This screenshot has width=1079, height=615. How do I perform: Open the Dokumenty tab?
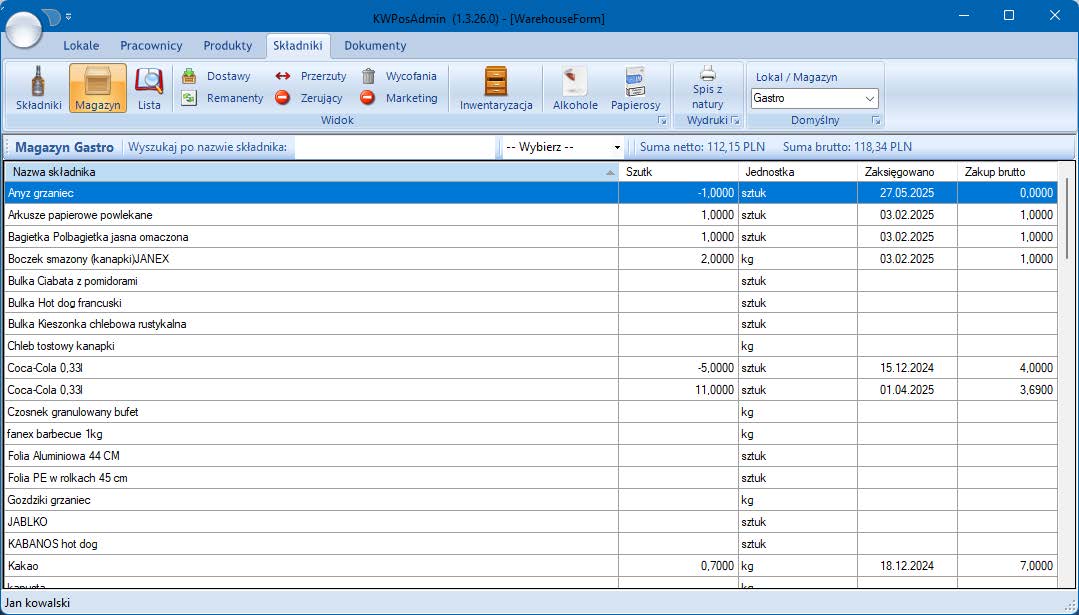pyautogui.click(x=375, y=45)
